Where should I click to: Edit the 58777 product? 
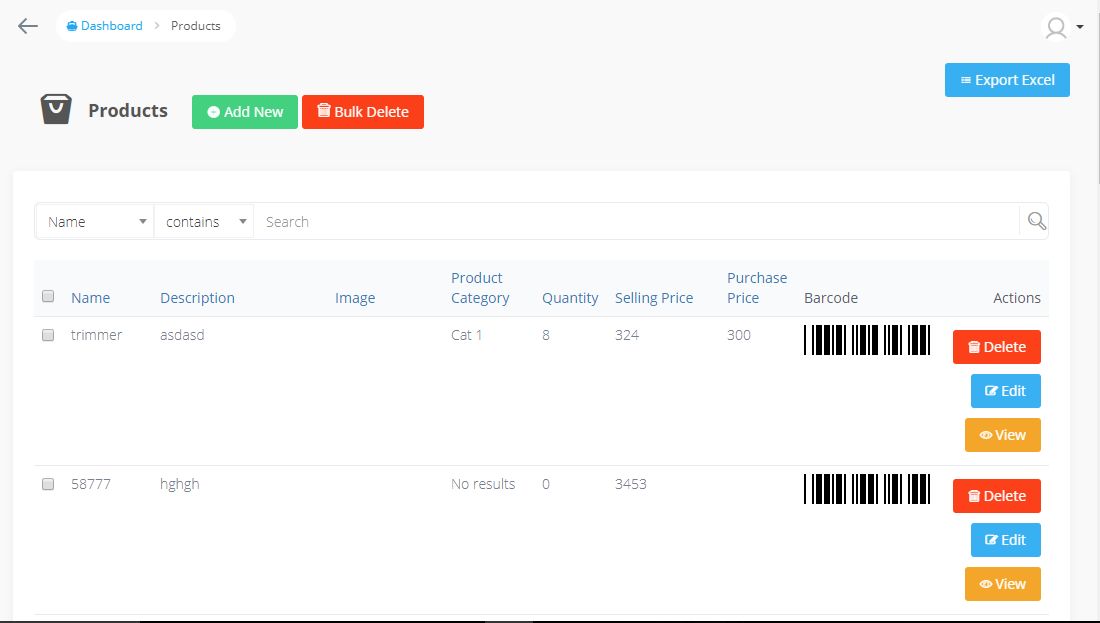pyautogui.click(x=1005, y=540)
